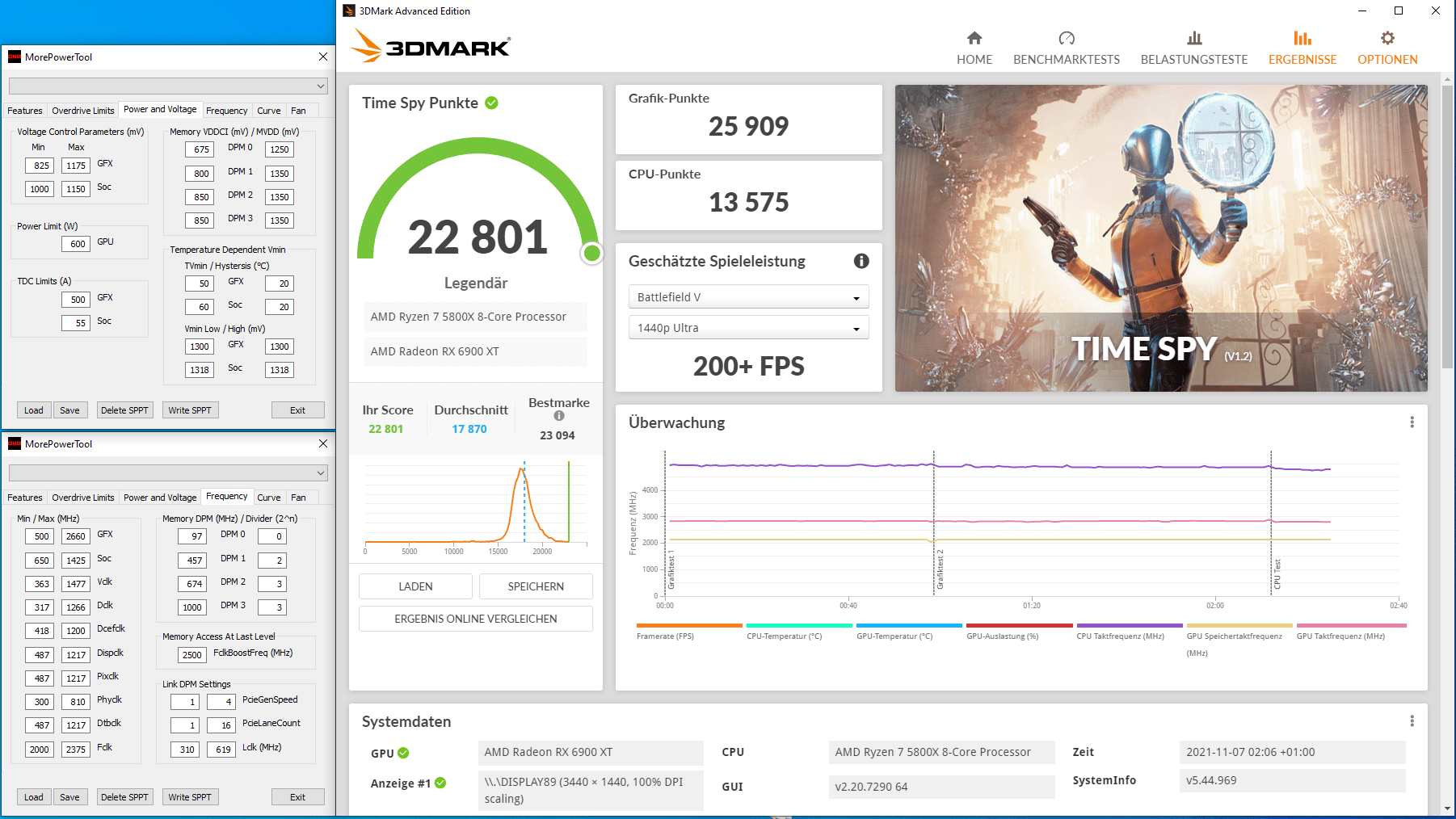The height and width of the screenshot is (819, 1456).
Task: Click the 3DMark logo
Action: 431,46
